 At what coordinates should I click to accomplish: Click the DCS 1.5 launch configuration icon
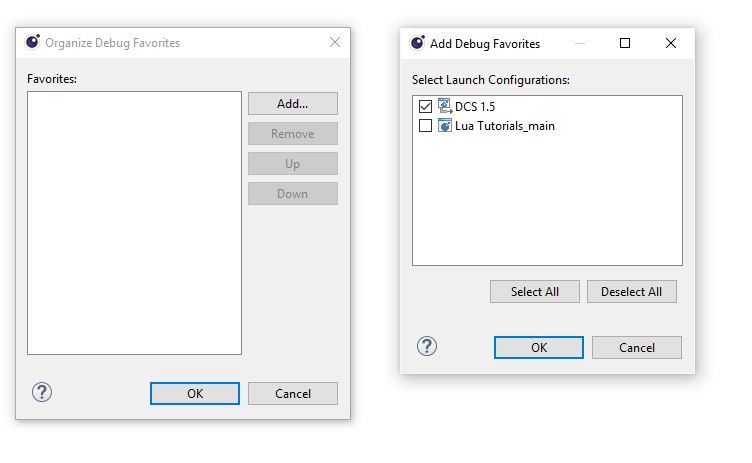445,106
